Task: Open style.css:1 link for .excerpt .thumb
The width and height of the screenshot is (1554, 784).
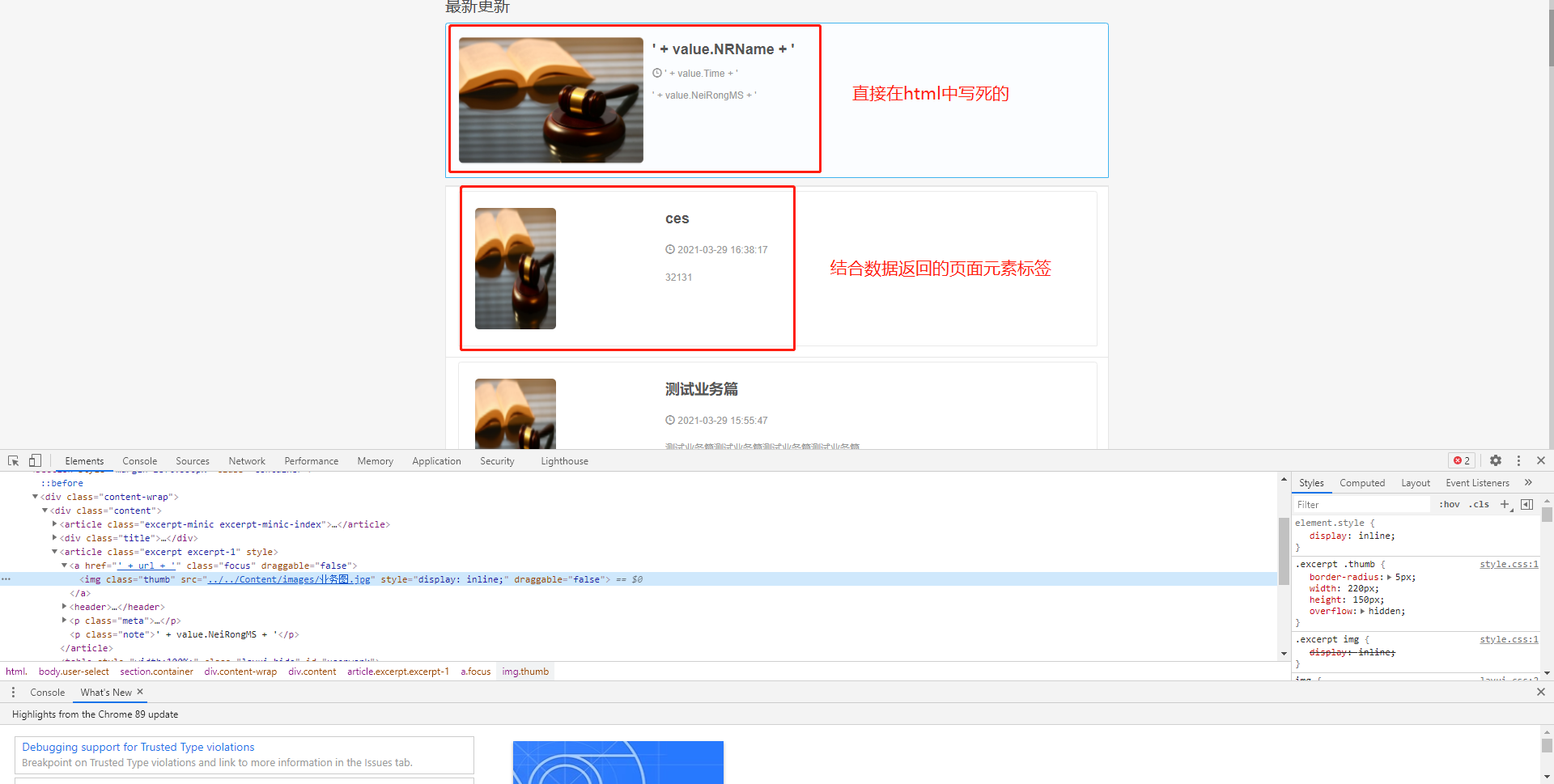Action: 1509,564
